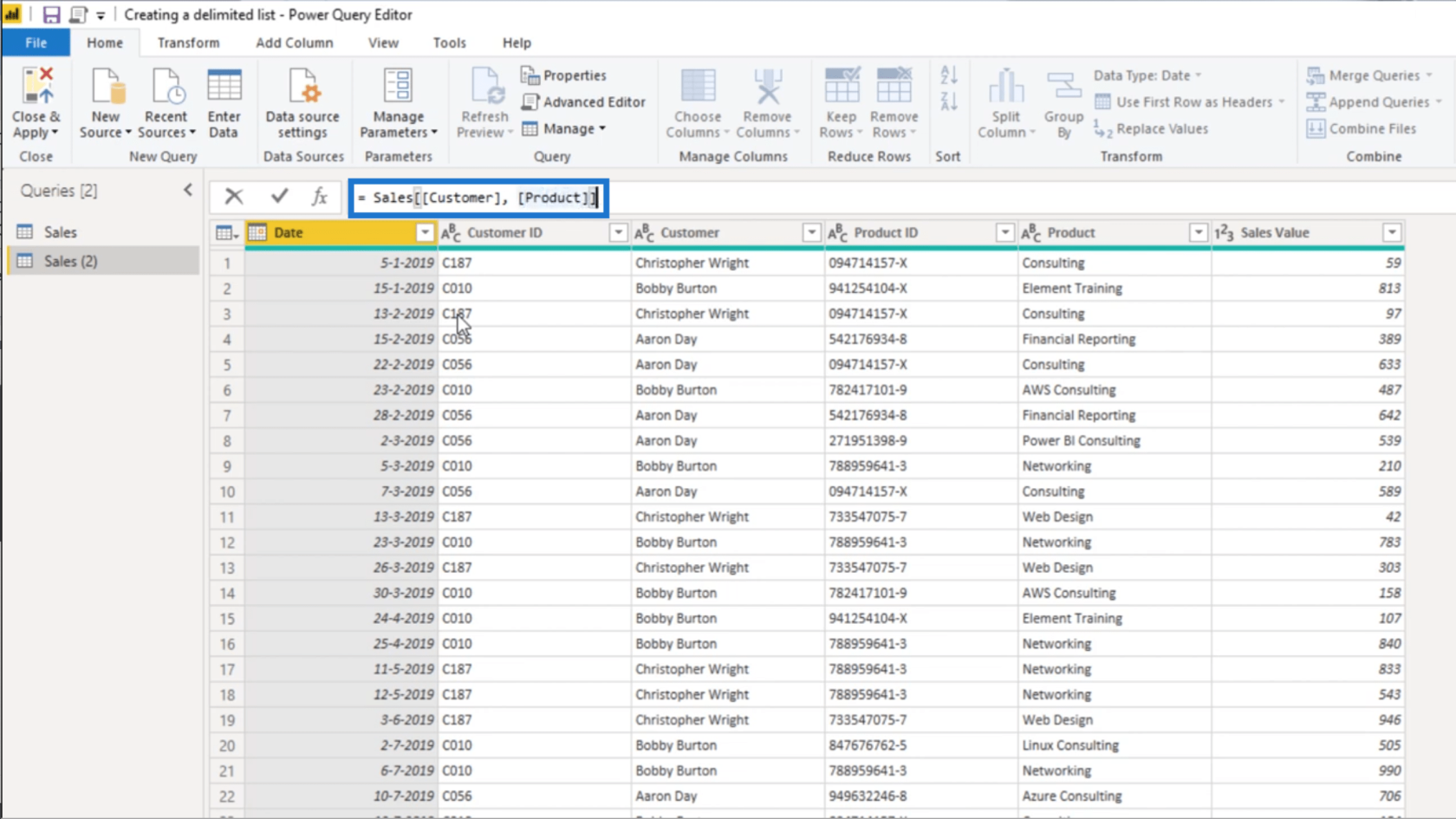Viewport: 1456px width, 819px height.
Task: Open query Properties
Action: click(x=563, y=75)
